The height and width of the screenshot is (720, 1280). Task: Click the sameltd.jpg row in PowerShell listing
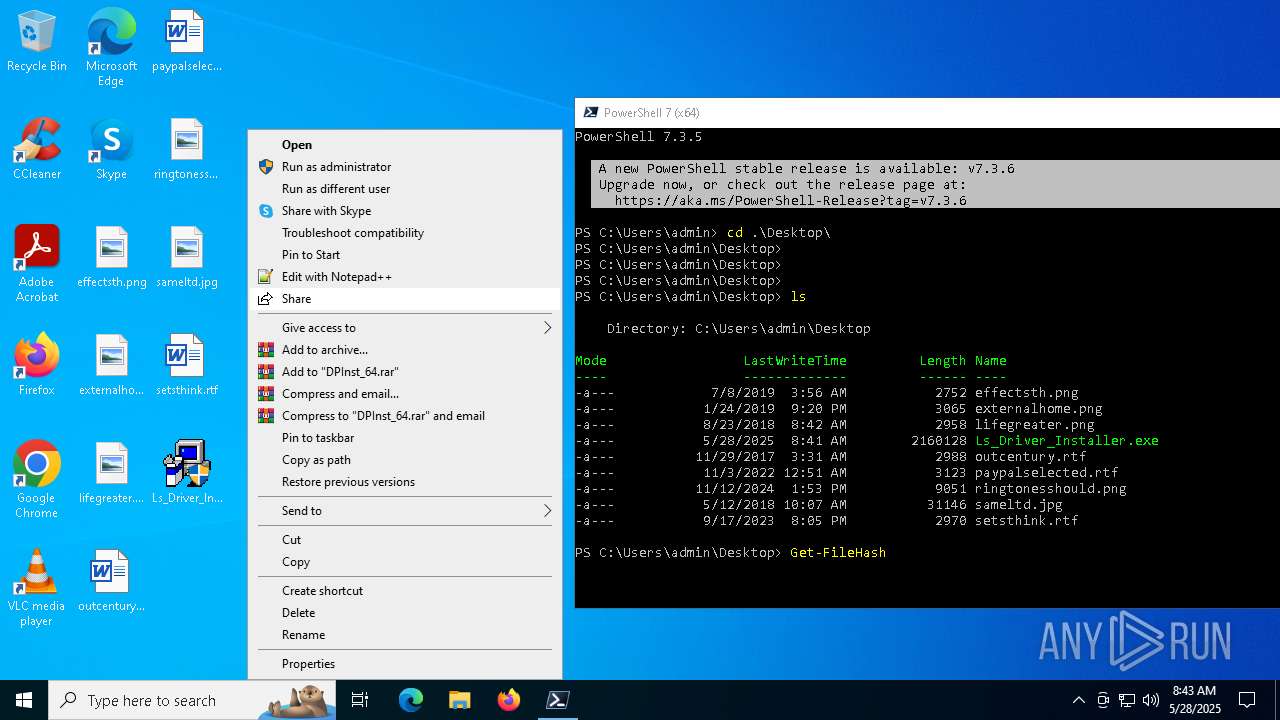click(819, 505)
